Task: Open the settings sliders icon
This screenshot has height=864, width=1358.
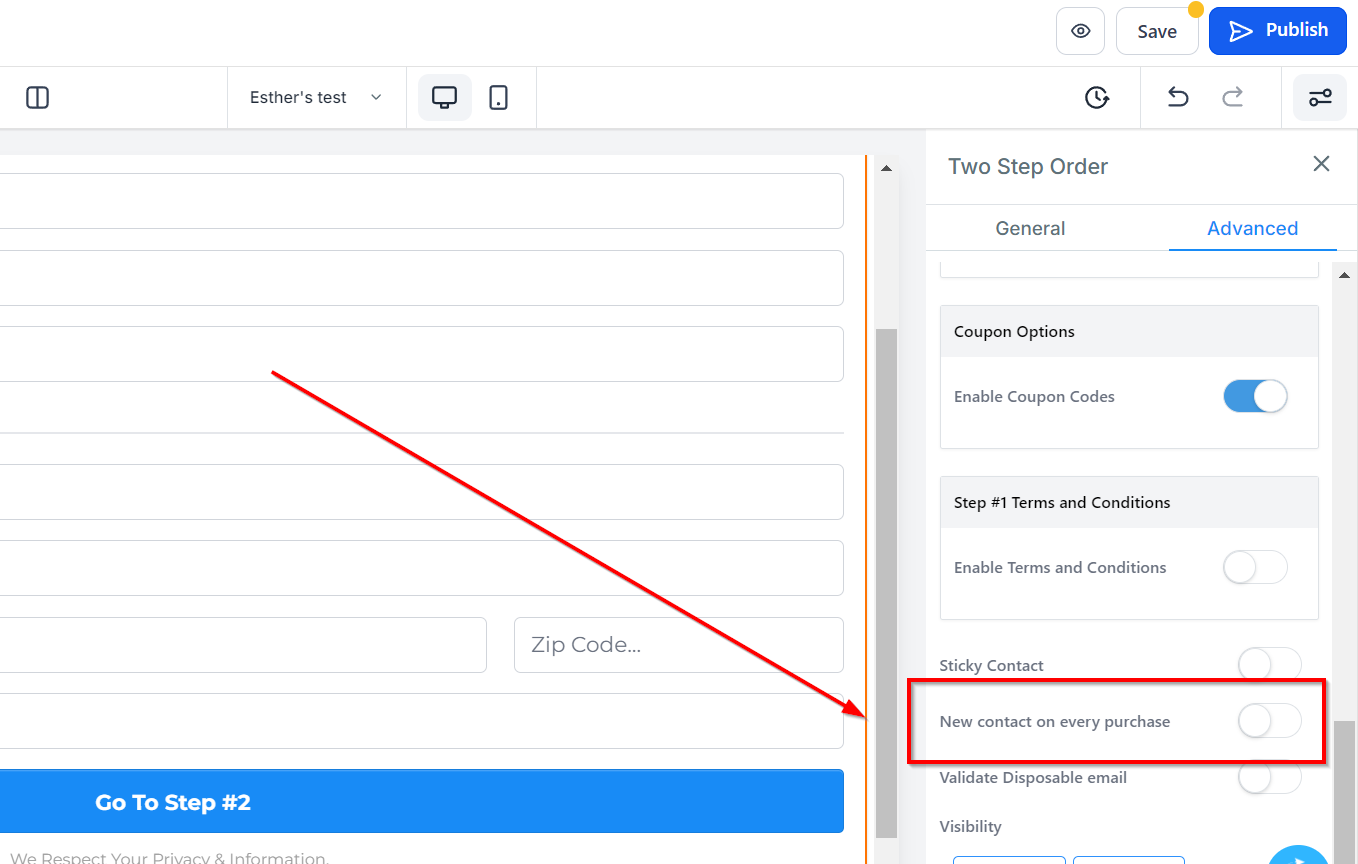Action: 1320,97
